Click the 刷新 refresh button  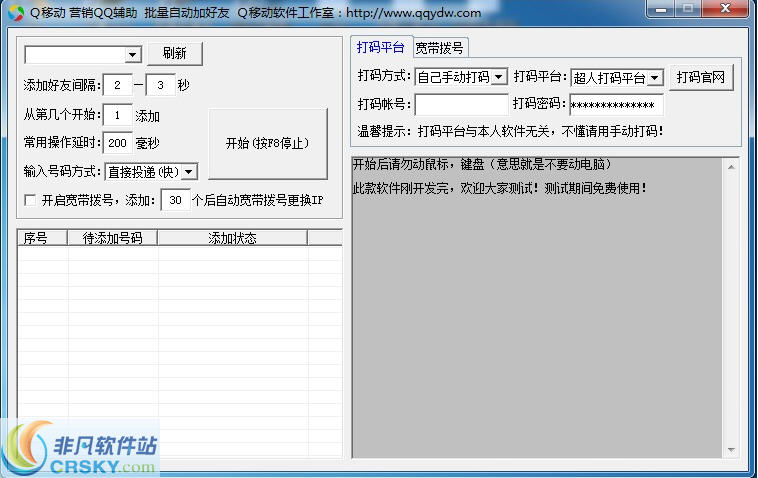pyautogui.click(x=175, y=54)
